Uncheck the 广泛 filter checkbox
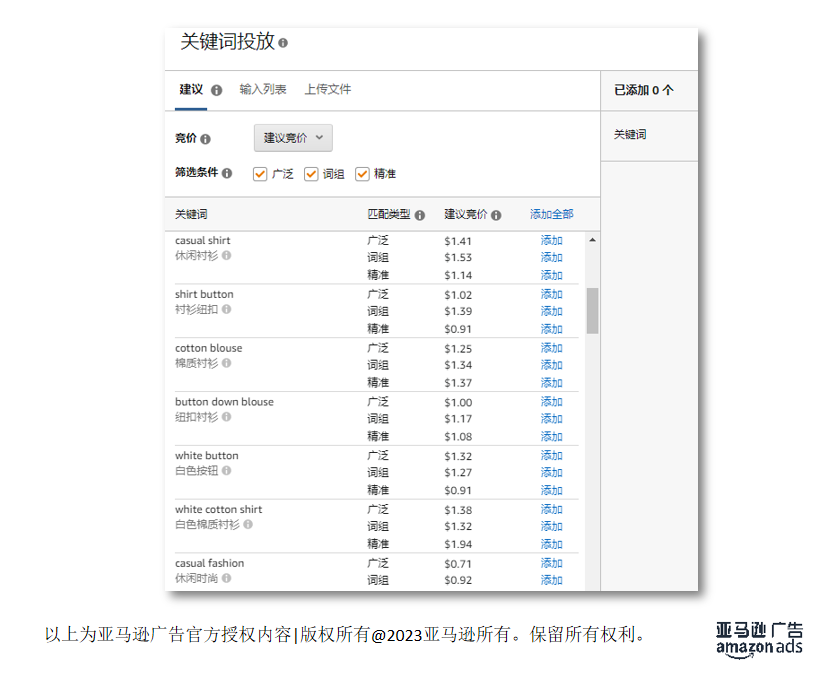This screenshot has width=838, height=678. (x=260, y=172)
